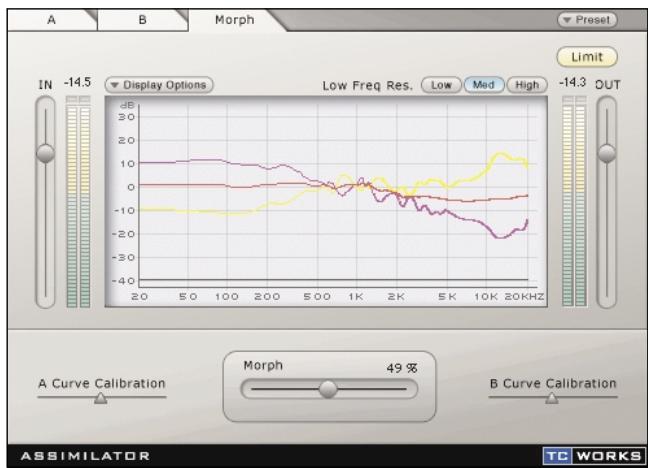The height and width of the screenshot is (468, 648).
Task: Click the 1K frequency label on graph
Action: point(356,296)
